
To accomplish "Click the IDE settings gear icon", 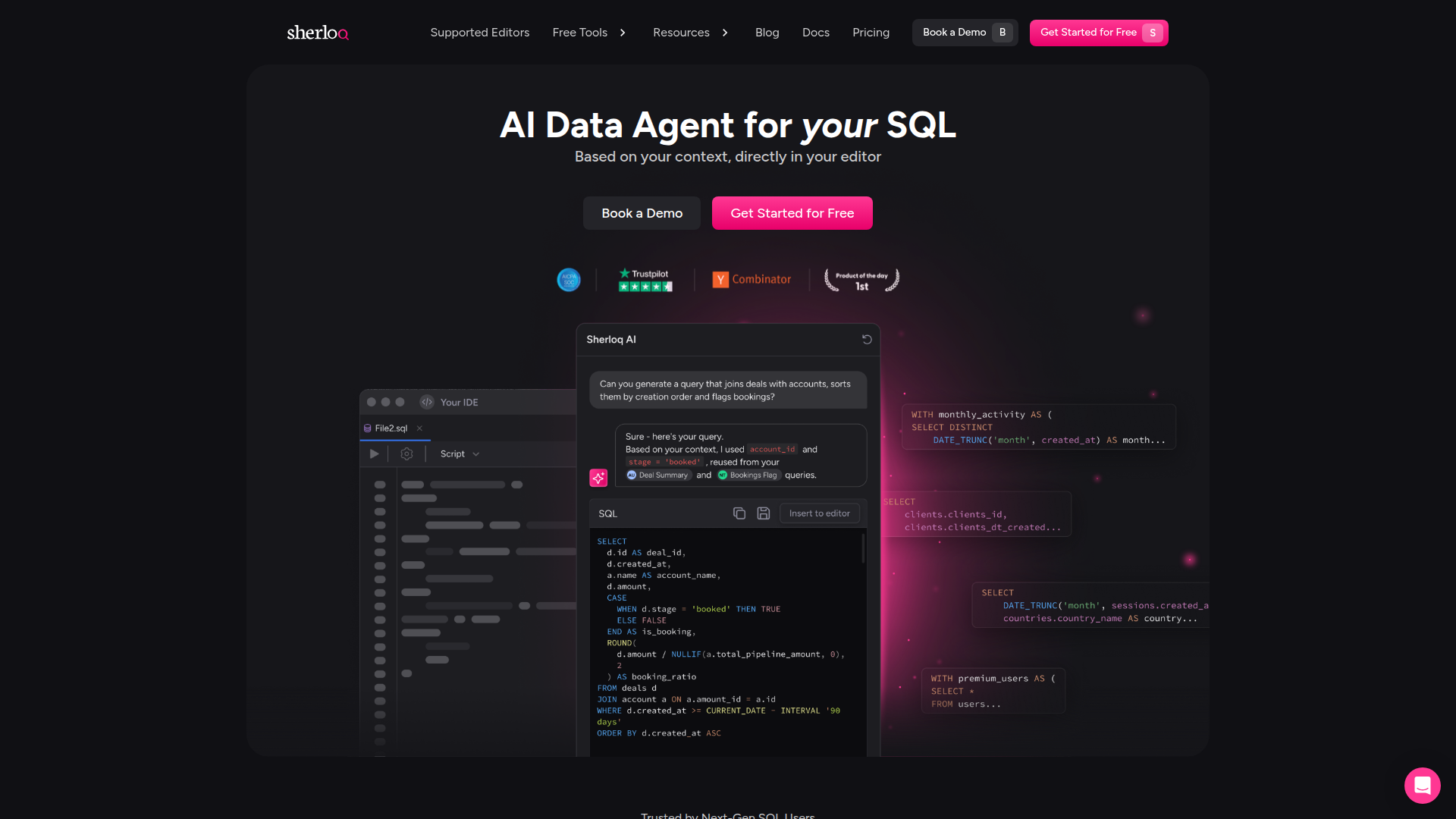I will [x=406, y=453].
